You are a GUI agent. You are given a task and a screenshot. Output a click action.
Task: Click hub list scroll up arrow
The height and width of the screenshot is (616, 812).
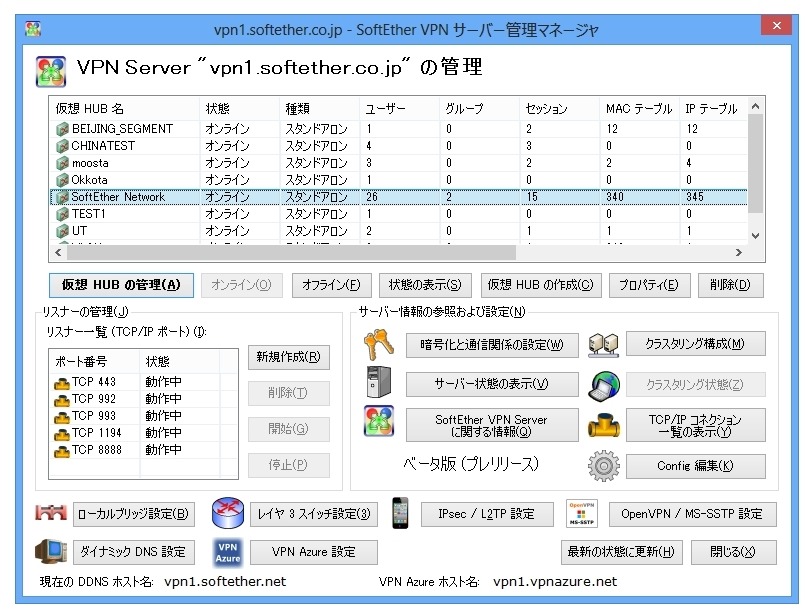pyautogui.click(x=756, y=106)
